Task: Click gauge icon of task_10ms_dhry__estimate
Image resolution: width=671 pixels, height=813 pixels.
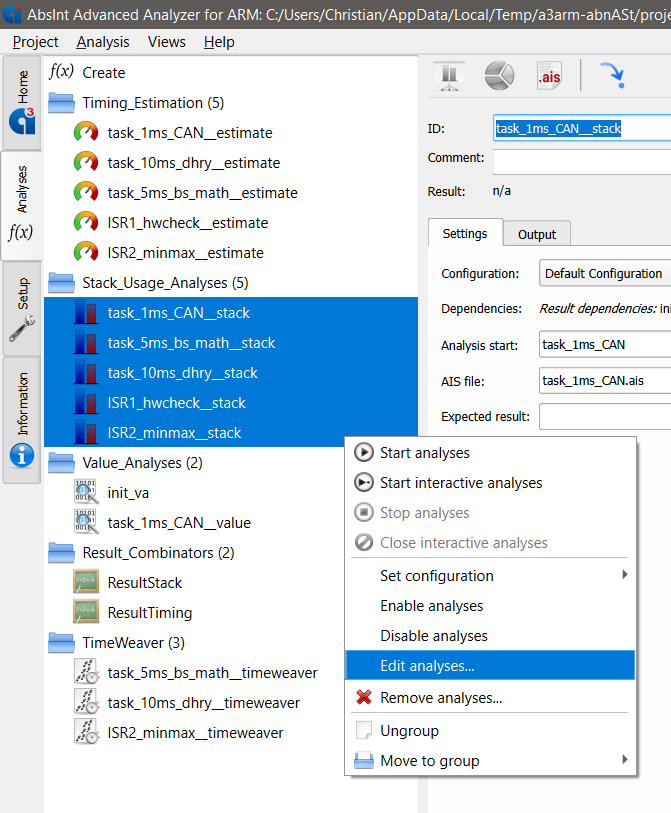Action: 86,163
